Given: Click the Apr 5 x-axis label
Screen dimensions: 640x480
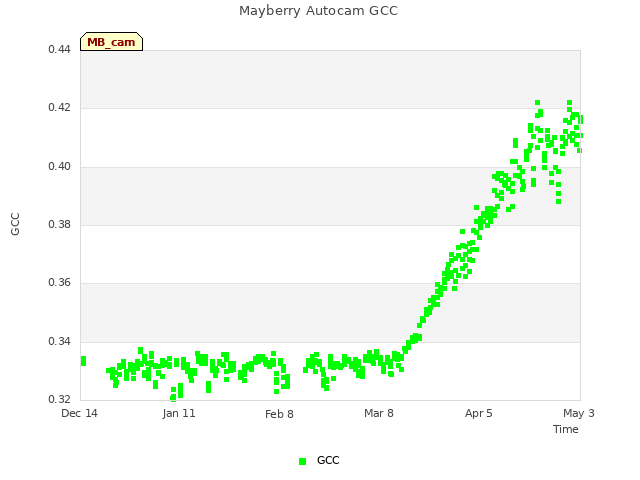Looking at the screenshot, I should (x=478, y=413).
